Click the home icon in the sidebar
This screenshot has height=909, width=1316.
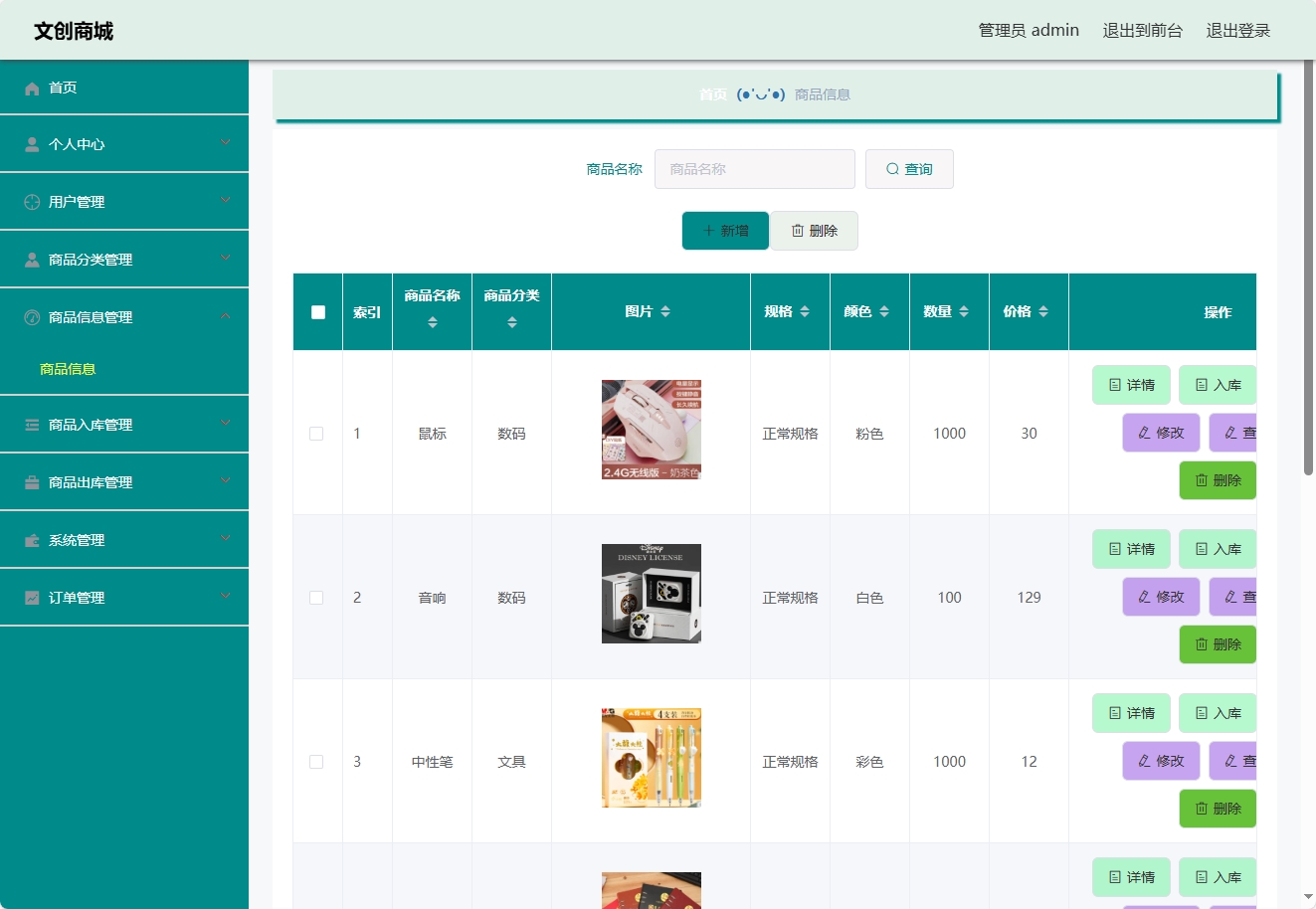(x=32, y=89)
